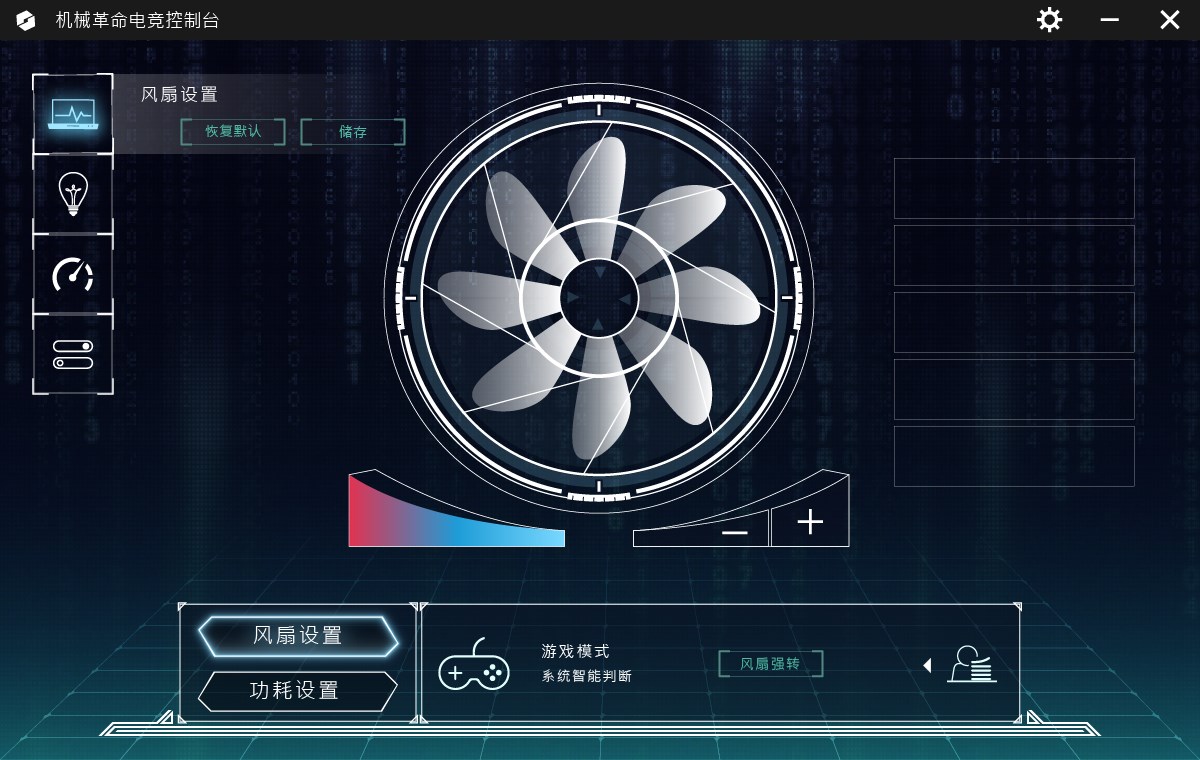This screenshot has width=1200, height=760.
Task: Toggle the 风扇强转 button
Action: pyautogui.click(x=770, y=664)
